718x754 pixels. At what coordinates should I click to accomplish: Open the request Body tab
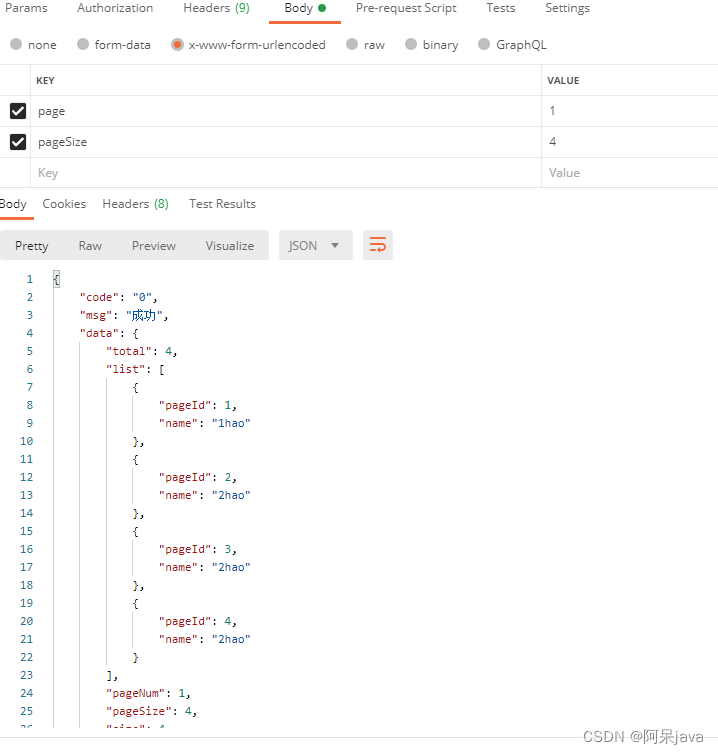click(x=305, y=8)
